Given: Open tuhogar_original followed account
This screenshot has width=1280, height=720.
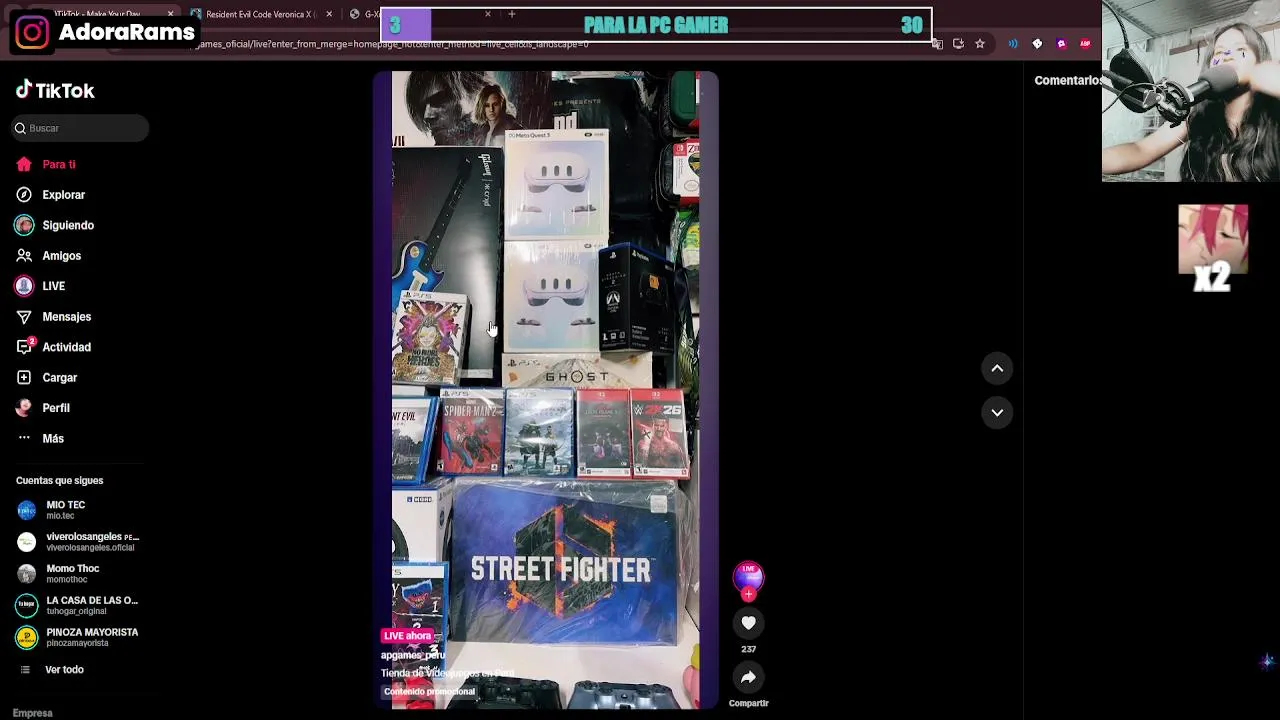Looking at the screenshot, I should 78,606.
